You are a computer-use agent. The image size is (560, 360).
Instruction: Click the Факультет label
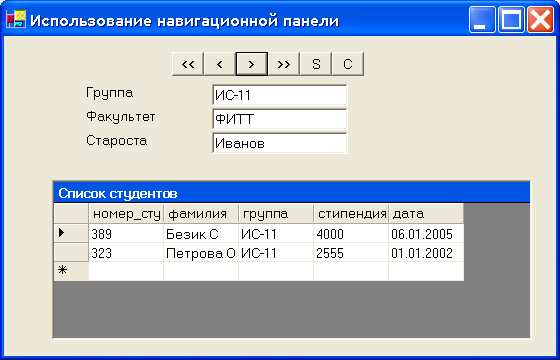pyautogui.click(x=121, y=117)
